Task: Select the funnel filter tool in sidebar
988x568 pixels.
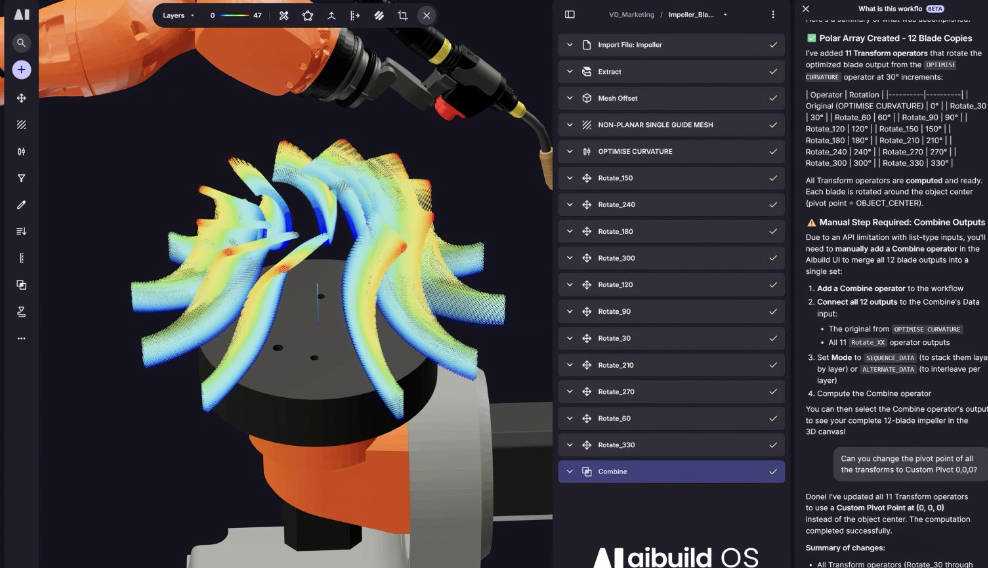Action: click(21, 178)
